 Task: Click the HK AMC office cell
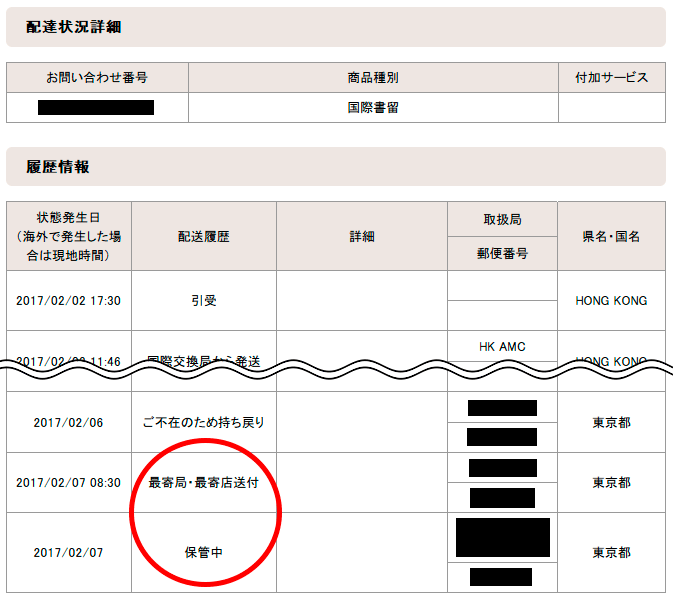[502, 346]
